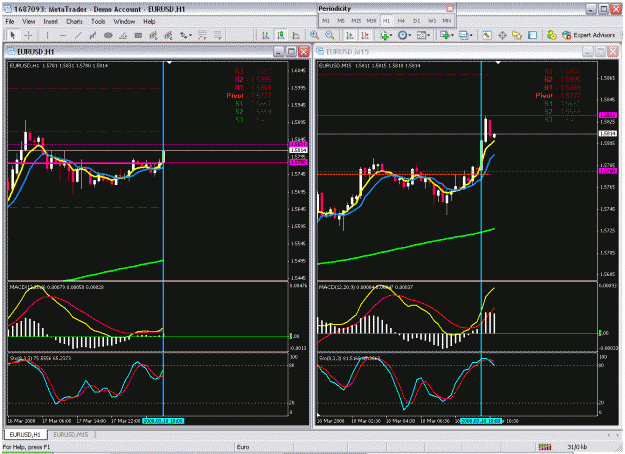Open the Insert menu

(51, 21)
